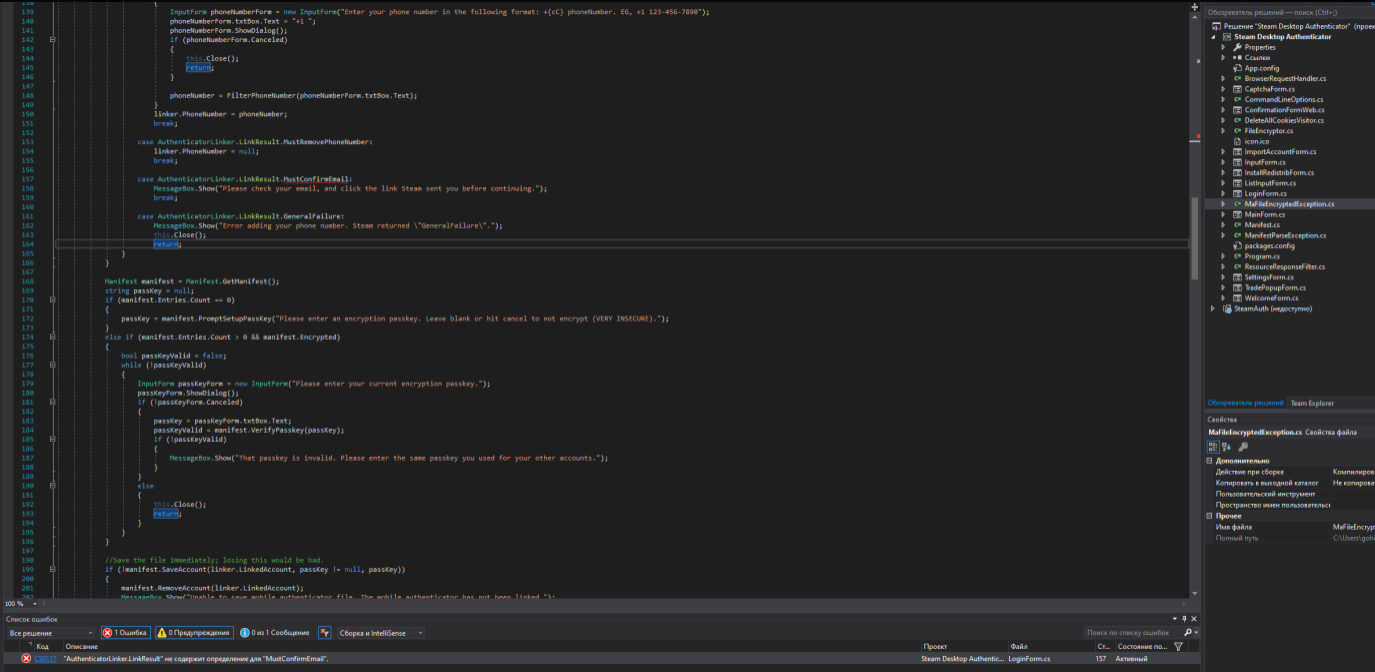Screen dimensions: 1375x672
Task: Collapse the 'Дополнительно' properties group
Action: pos(1211,461)
